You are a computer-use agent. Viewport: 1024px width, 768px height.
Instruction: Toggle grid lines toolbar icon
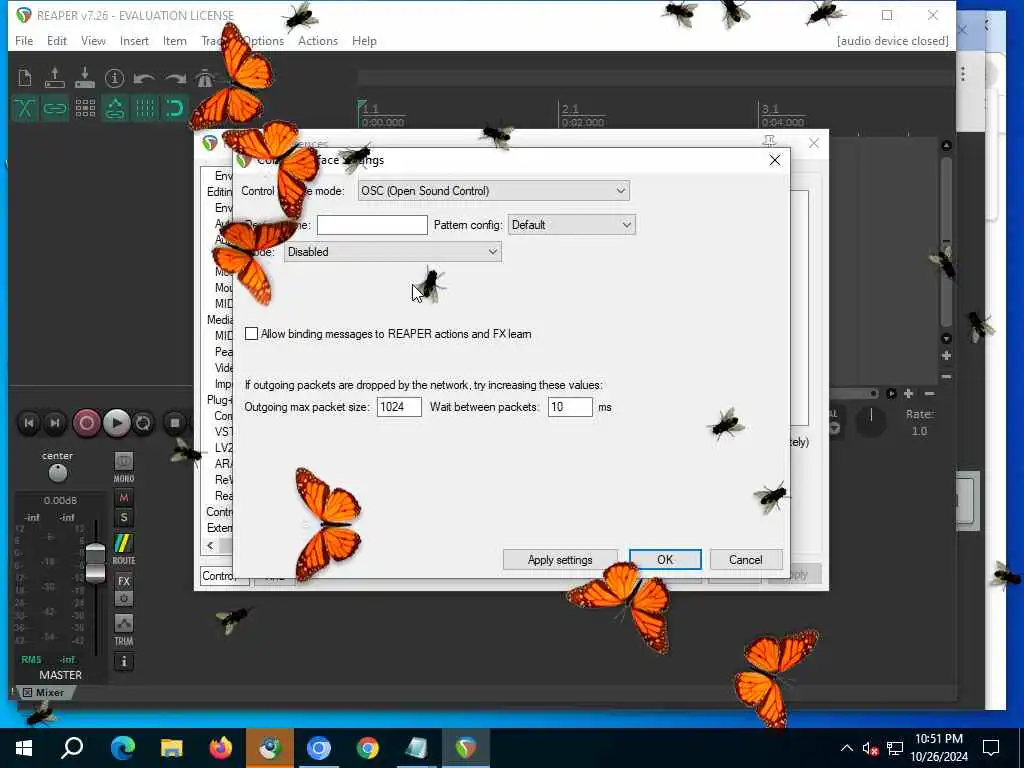coord(145,108)
